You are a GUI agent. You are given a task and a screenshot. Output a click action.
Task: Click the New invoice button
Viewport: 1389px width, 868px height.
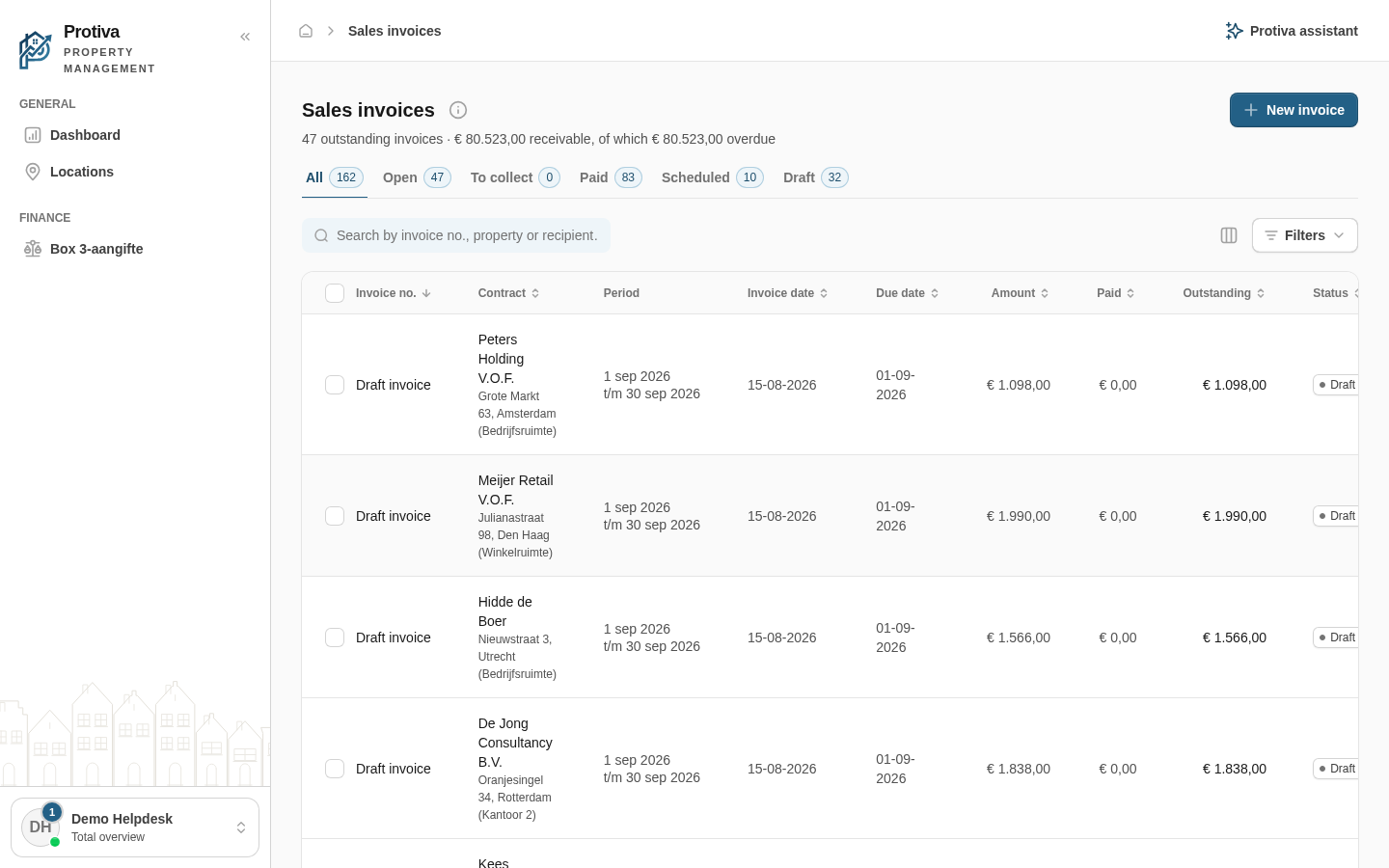point(1294,110)
